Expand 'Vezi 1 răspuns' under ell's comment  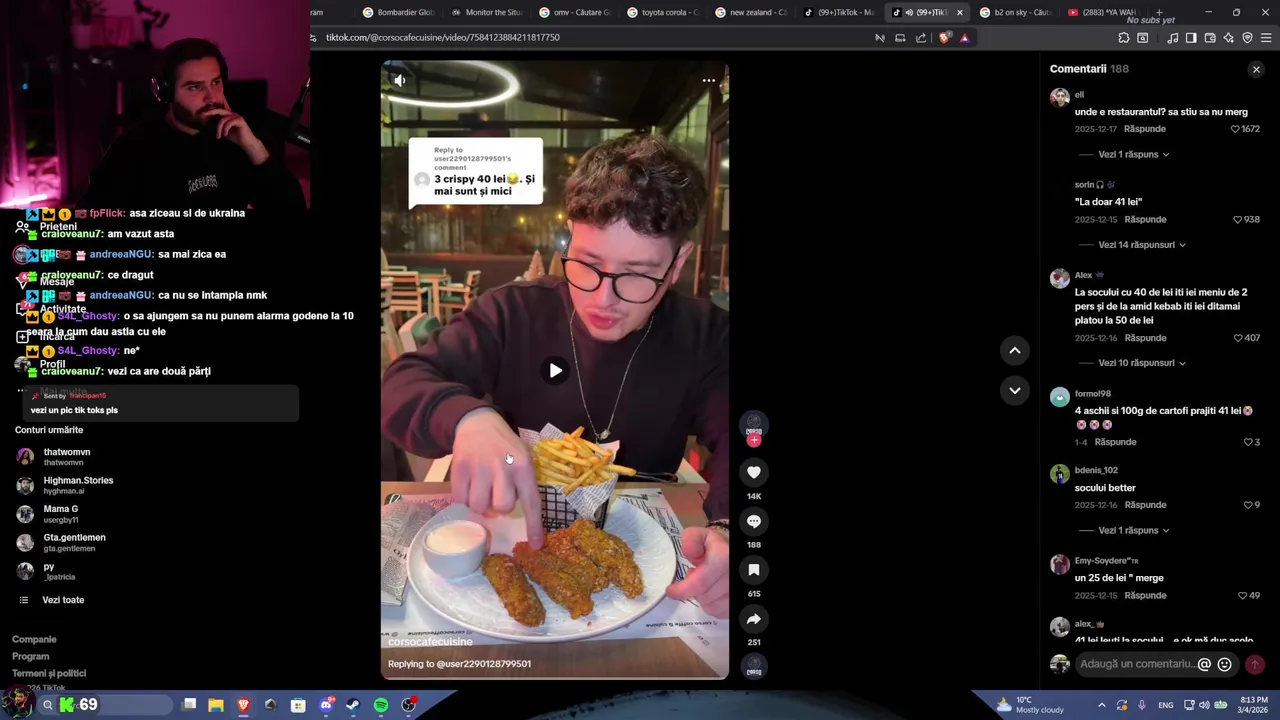point(1134,154)
